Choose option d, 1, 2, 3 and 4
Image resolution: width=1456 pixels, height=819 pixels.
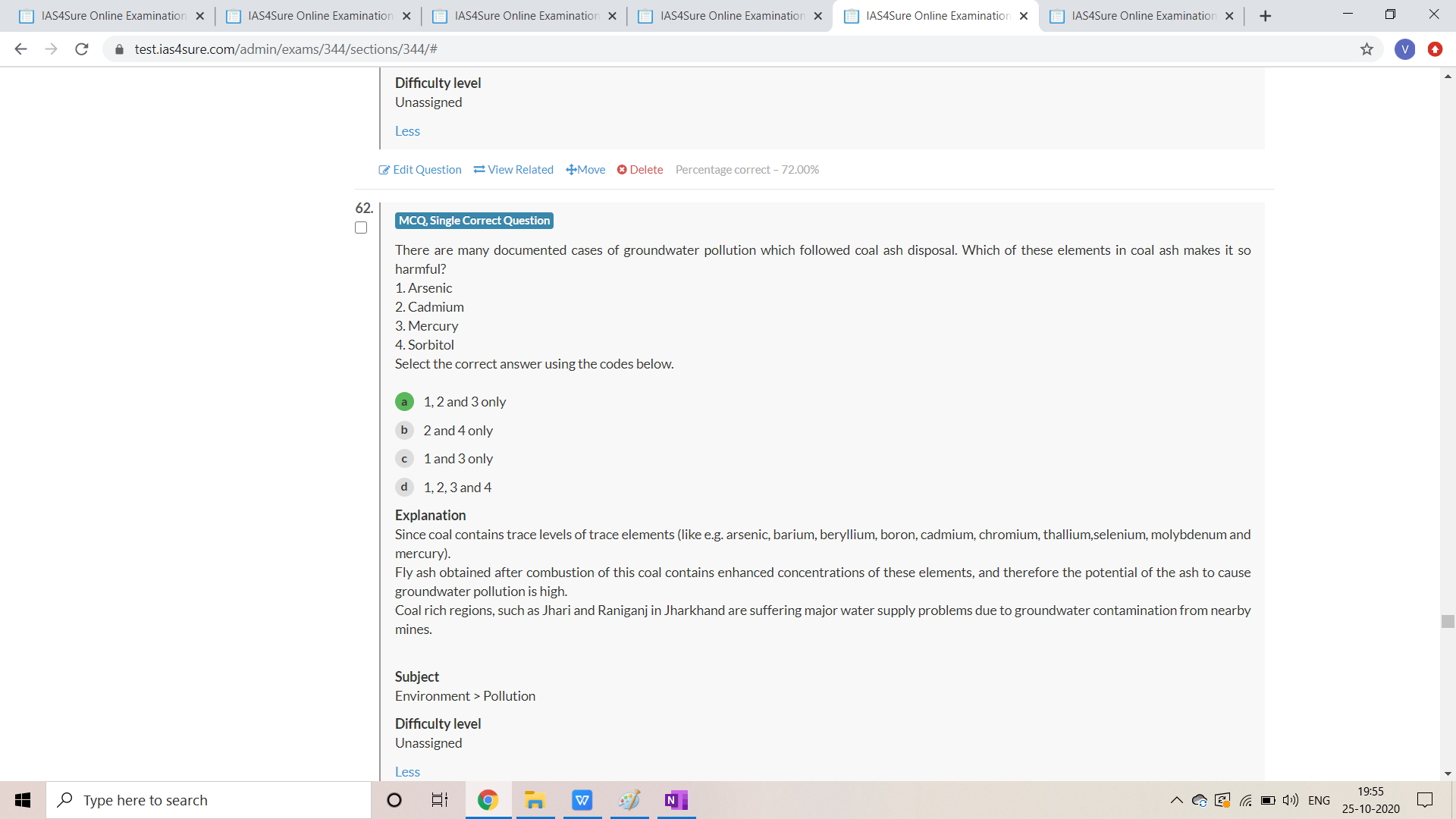coord(404,487)
